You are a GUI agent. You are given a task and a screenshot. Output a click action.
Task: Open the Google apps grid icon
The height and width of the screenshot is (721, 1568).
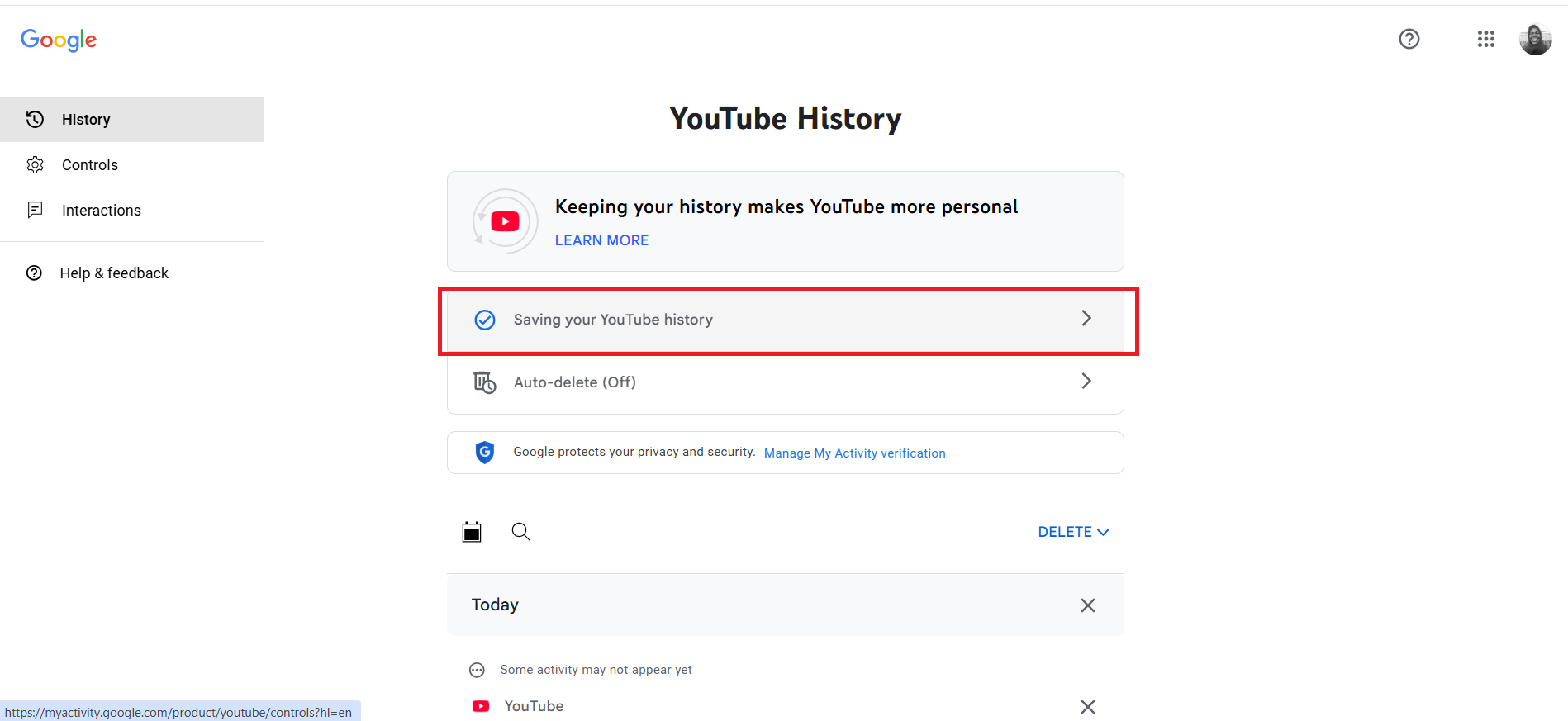[x=1485, y=39]
